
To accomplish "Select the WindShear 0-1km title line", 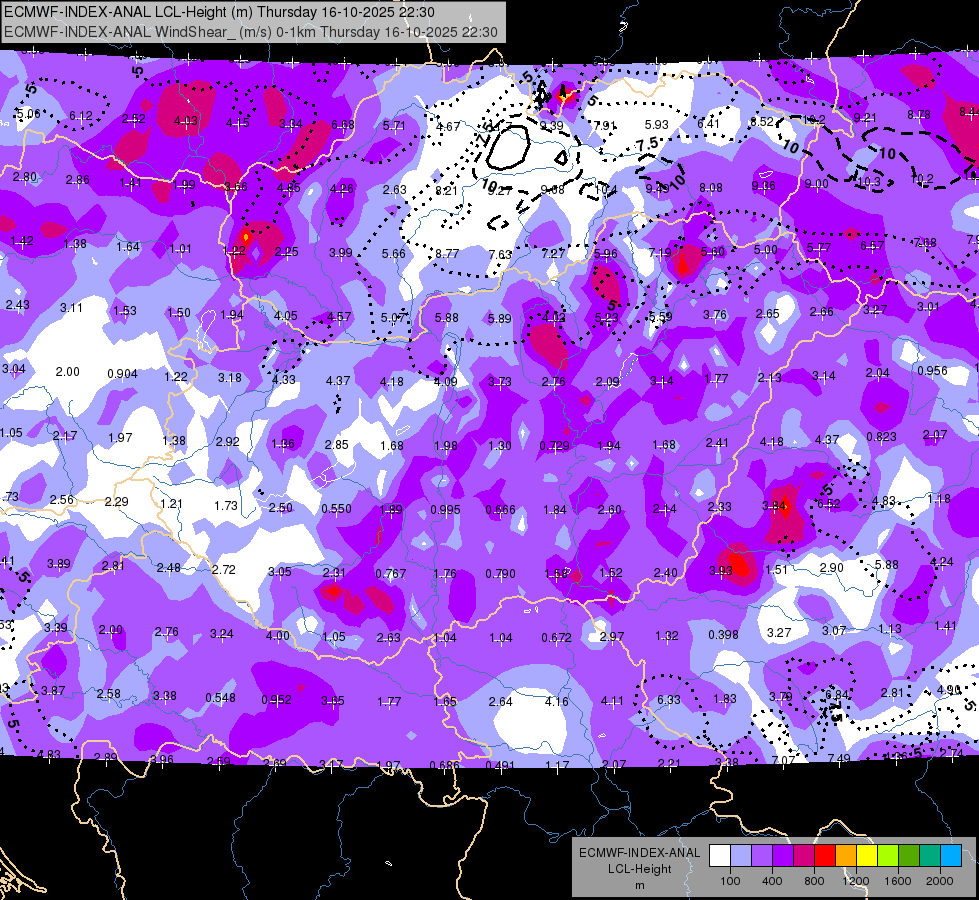I will tap(251, 32).
